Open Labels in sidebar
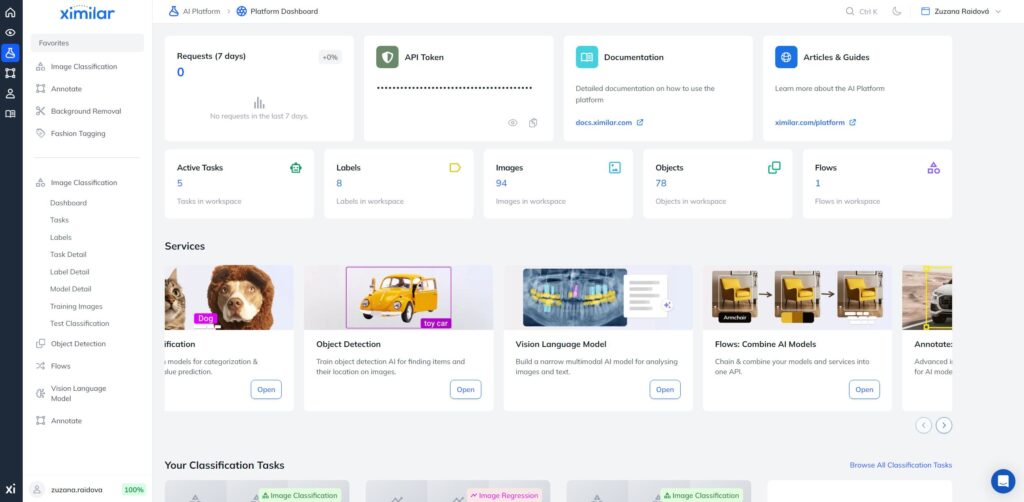Image resolution: width=1024 pixels, height=502 pixels. coord(61,238)
